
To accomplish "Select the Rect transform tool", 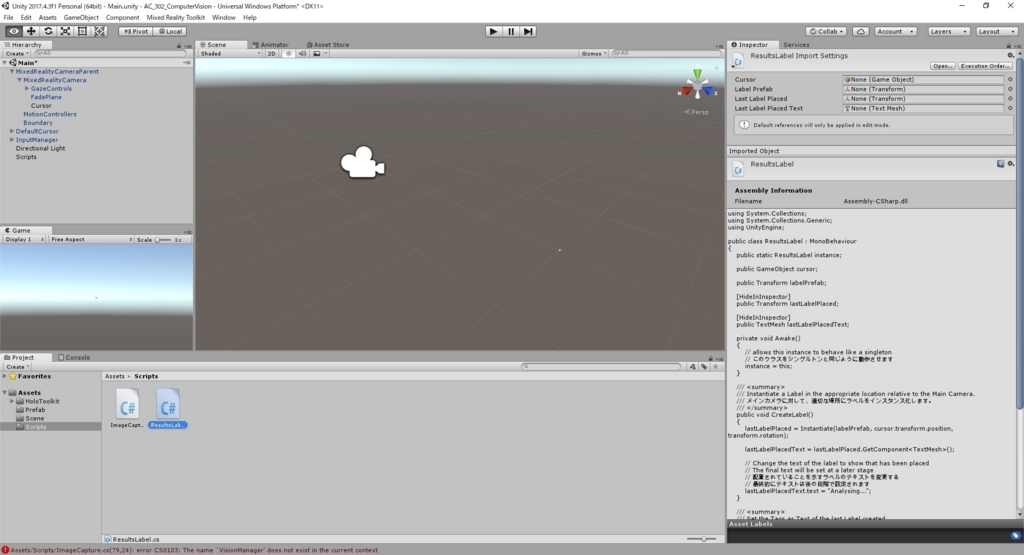I will click(82, 31).
